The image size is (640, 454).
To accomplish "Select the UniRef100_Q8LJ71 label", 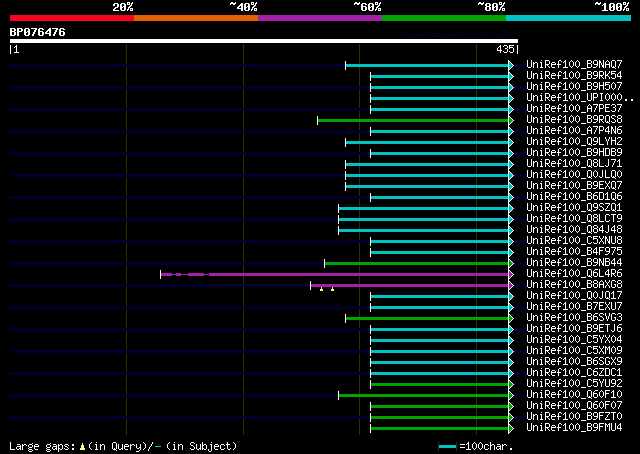I will (574, 163).
